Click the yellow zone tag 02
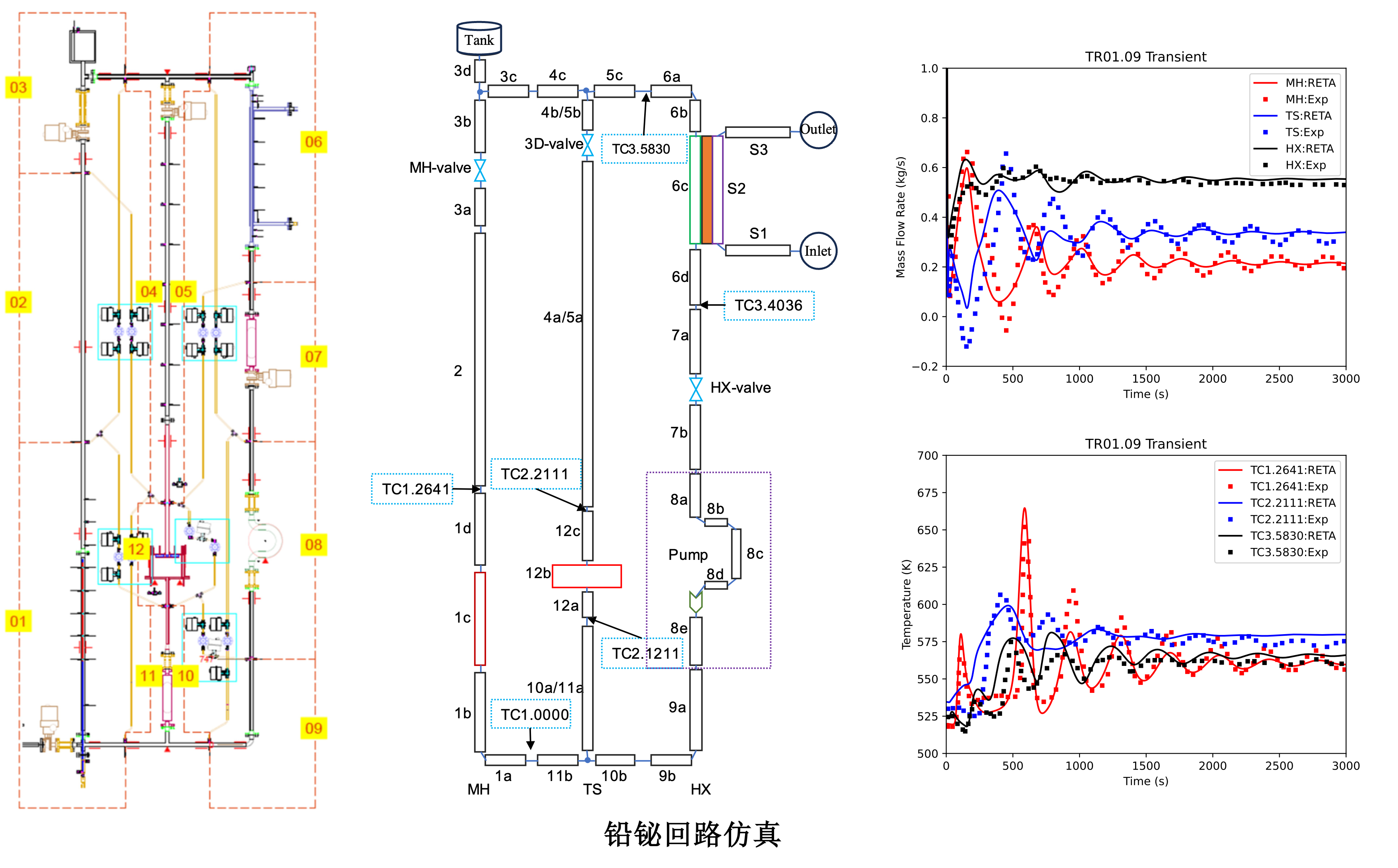 (x=18, y=302)
